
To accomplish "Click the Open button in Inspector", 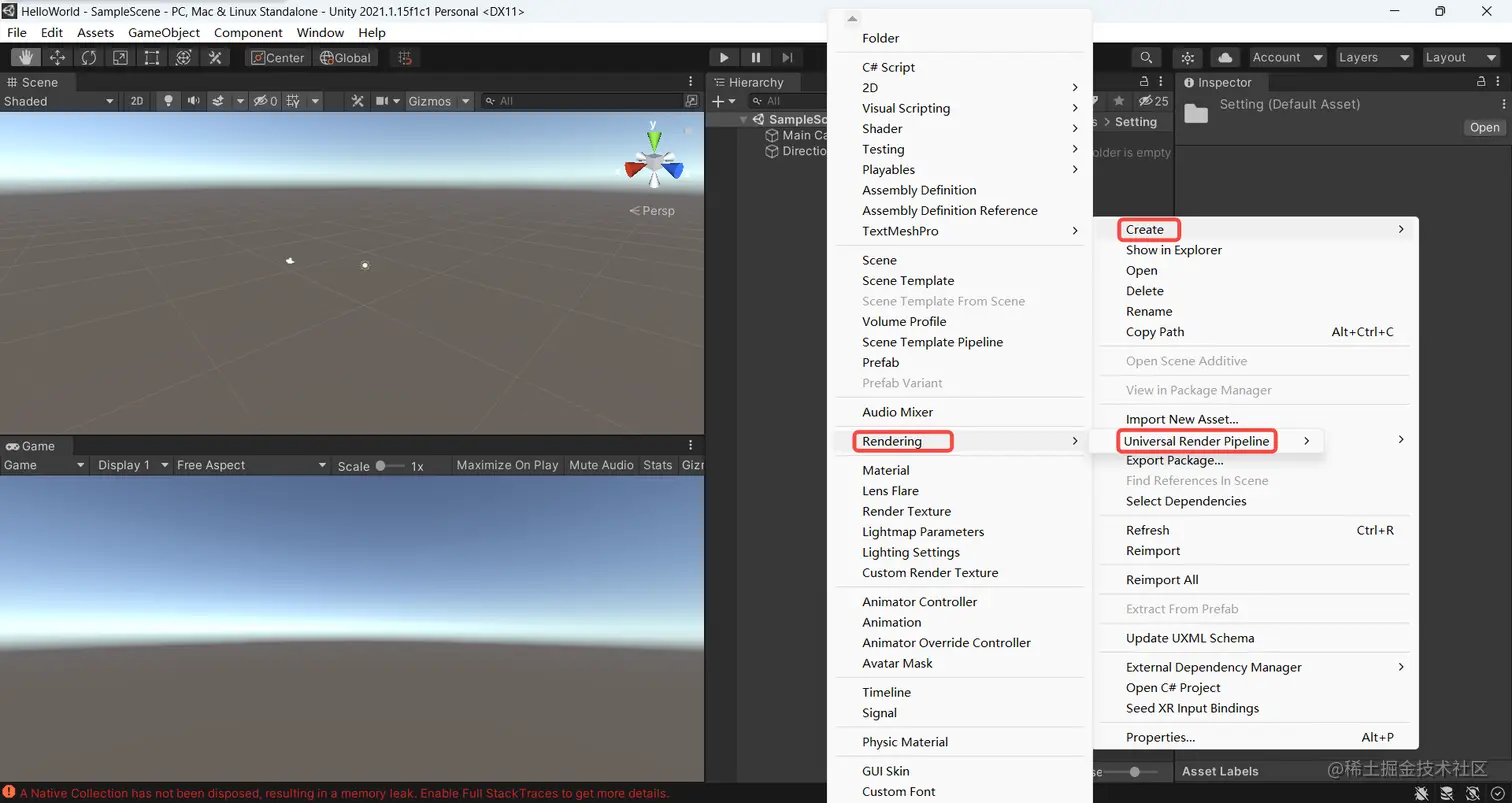I will click(1484, 127).
